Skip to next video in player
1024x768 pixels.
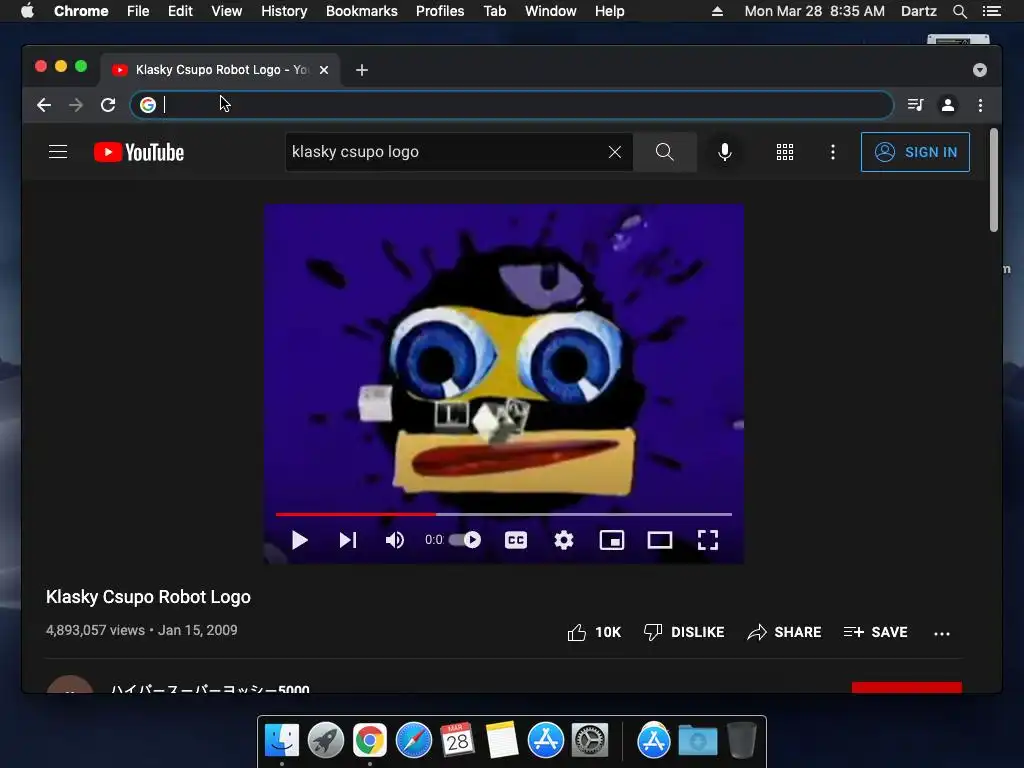click(x=348, y=540)
